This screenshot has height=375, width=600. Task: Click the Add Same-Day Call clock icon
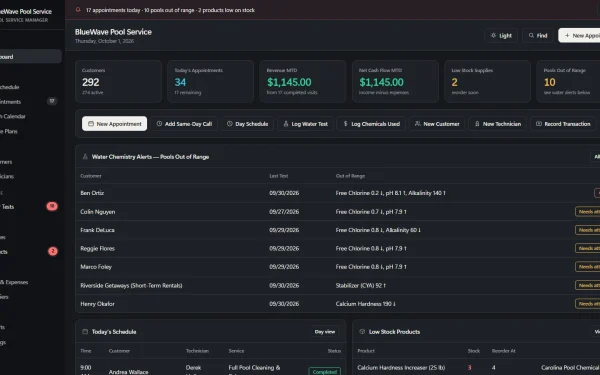(x=159, y=124)
